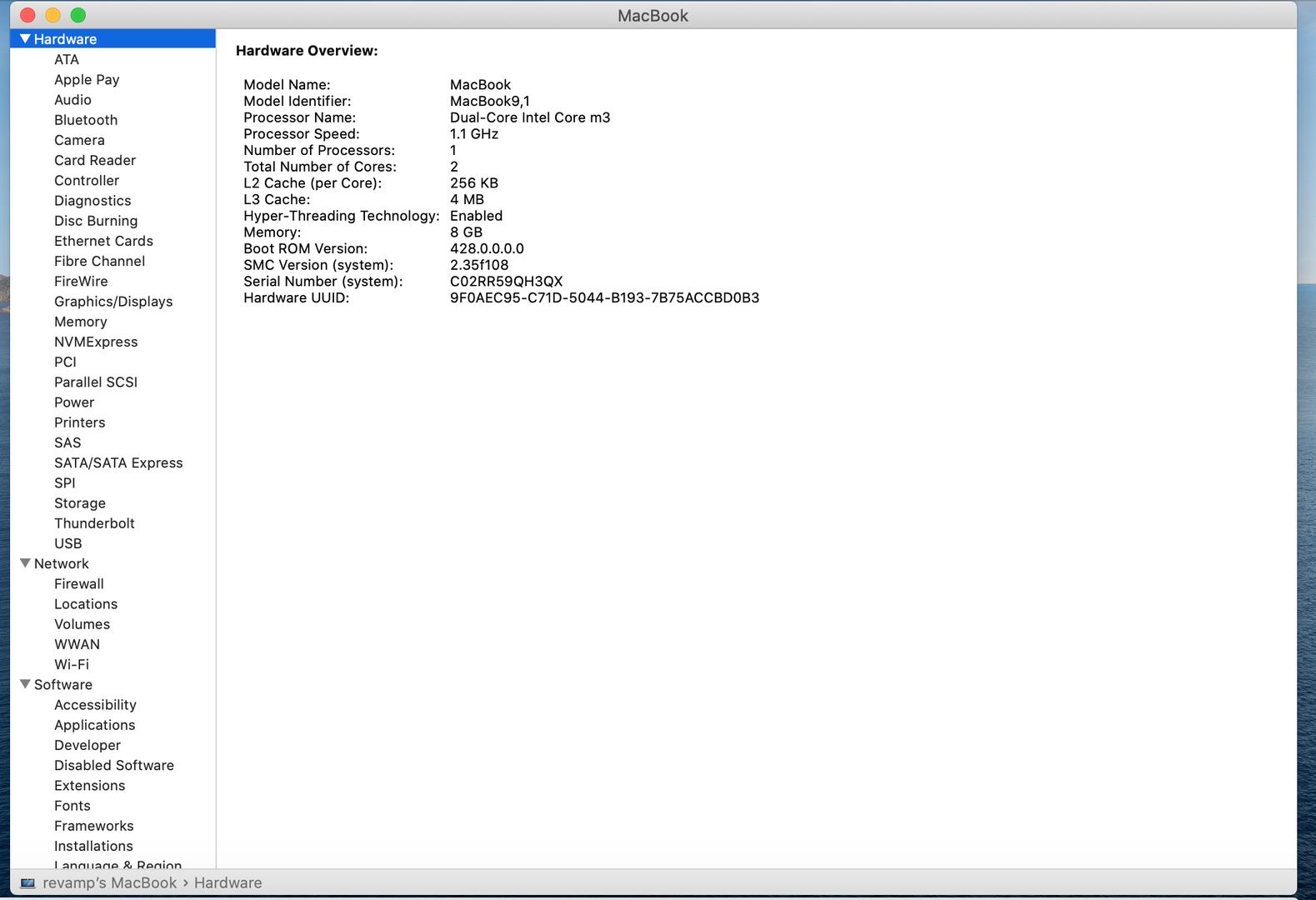Show Storage information

point(80,503)
